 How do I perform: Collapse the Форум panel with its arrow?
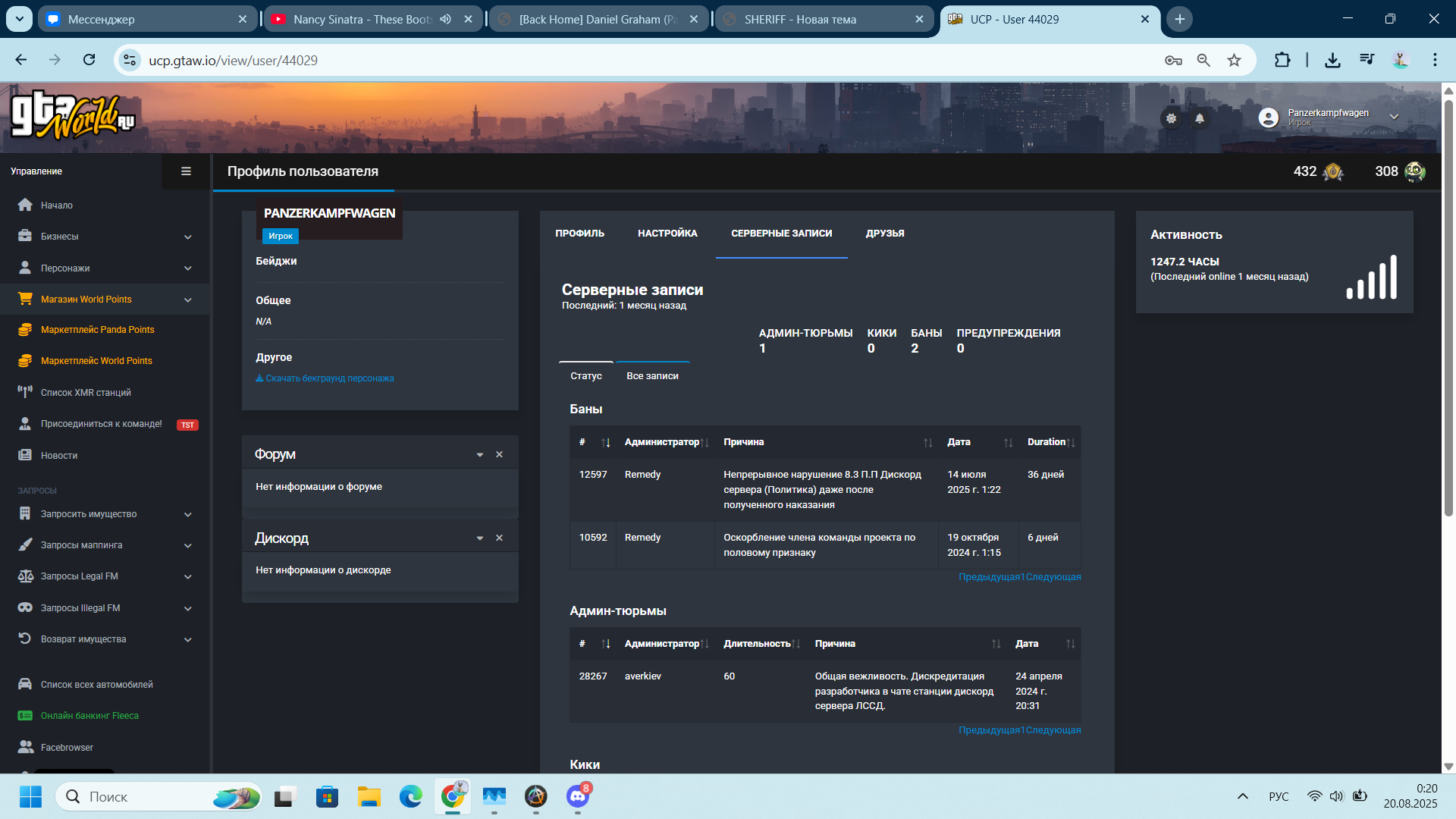click(480, 455)
